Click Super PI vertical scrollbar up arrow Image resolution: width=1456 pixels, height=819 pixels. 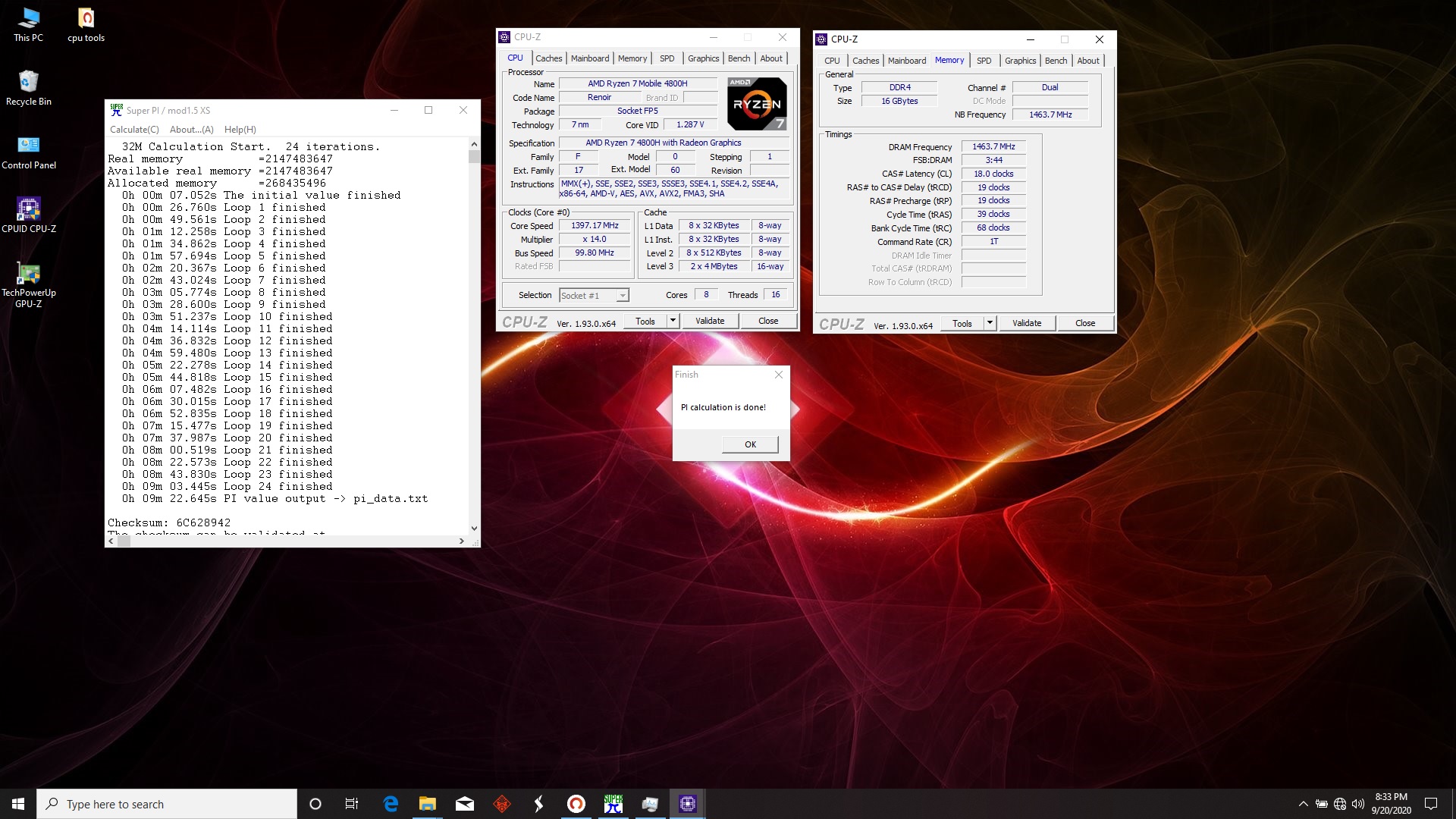(474, 144)
